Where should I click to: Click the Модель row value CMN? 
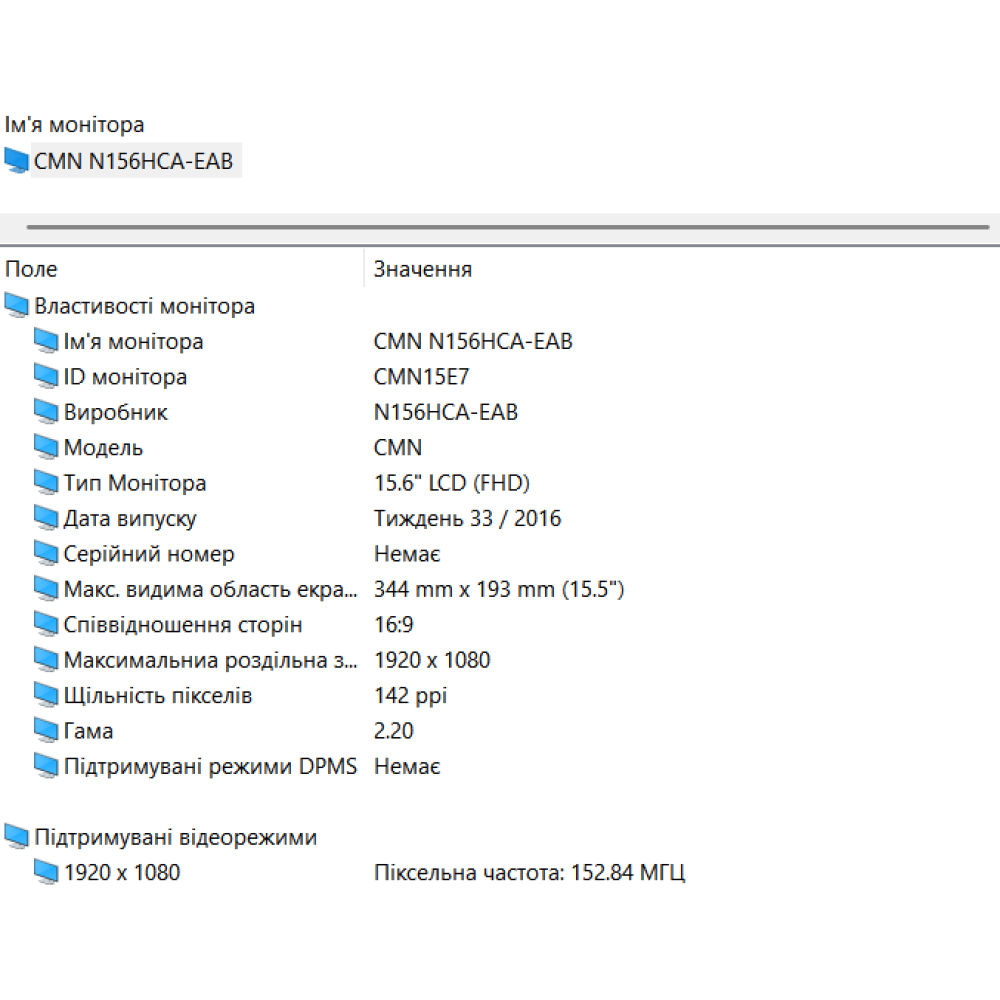point(398,448)
